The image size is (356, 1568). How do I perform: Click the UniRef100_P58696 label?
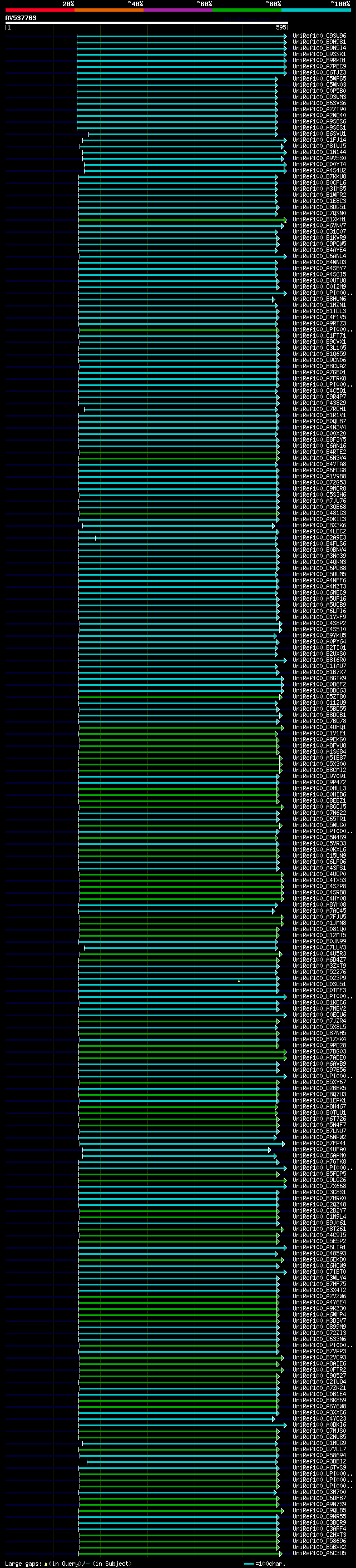pos(319,1541)
